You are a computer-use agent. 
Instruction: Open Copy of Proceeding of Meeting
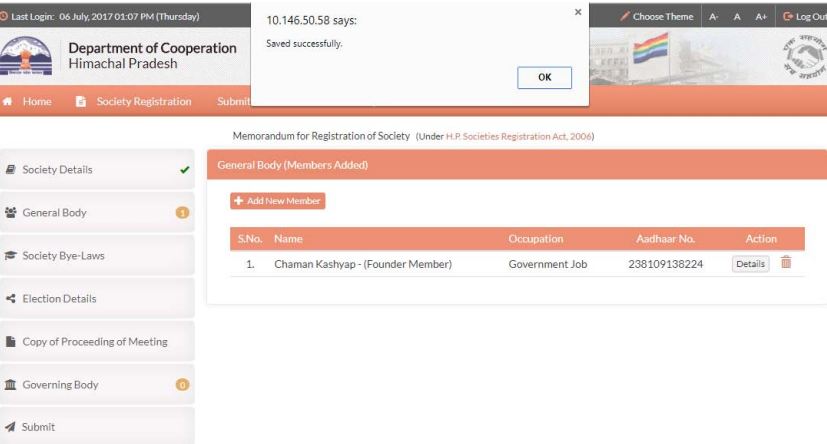point(97,342)
